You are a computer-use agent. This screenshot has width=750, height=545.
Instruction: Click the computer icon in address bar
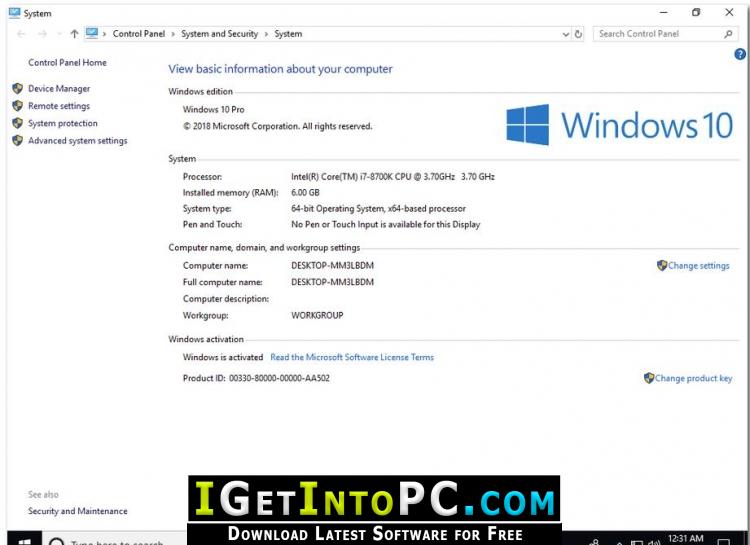92,33
